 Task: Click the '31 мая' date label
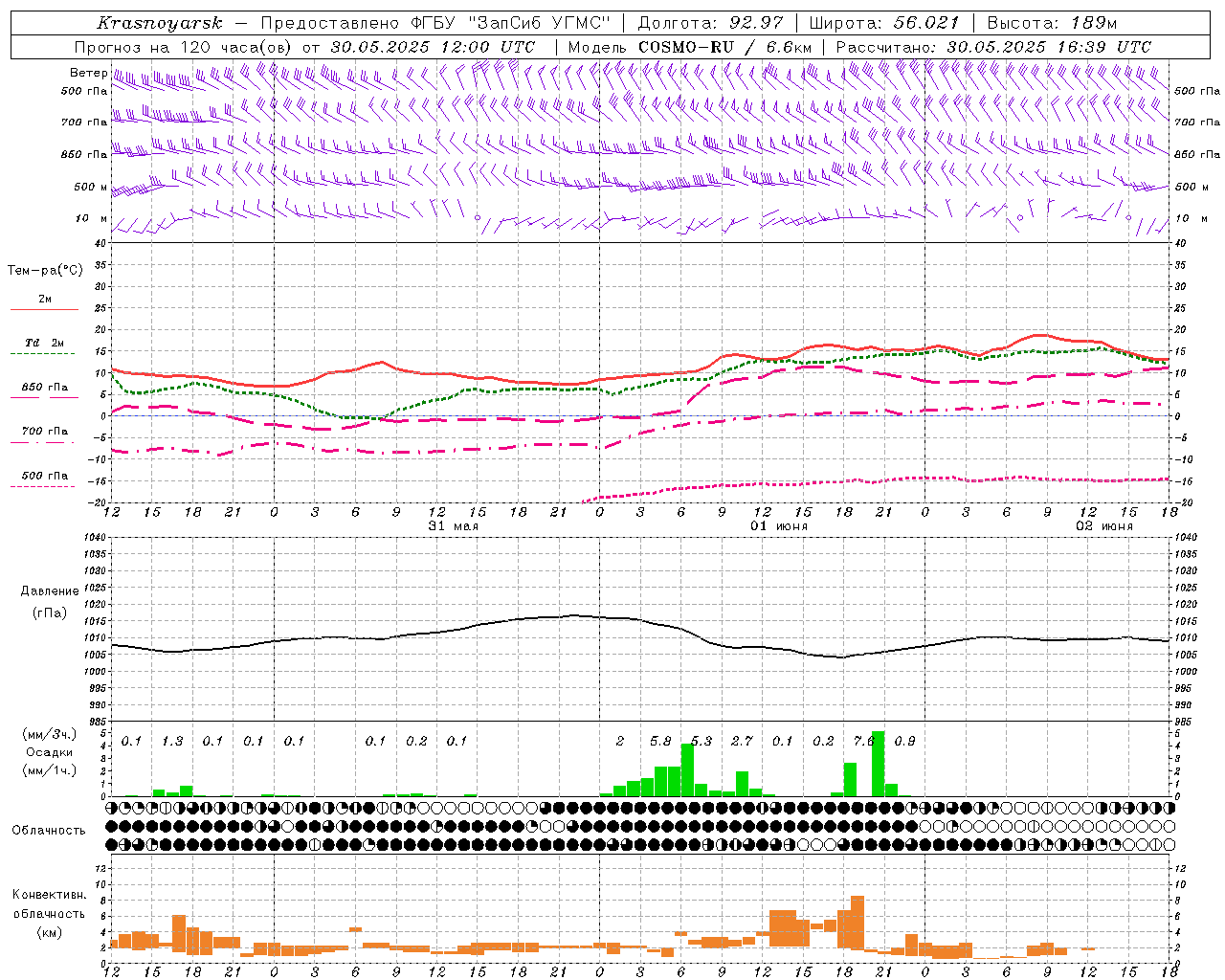pyautogui.click(x=454, y=526)
